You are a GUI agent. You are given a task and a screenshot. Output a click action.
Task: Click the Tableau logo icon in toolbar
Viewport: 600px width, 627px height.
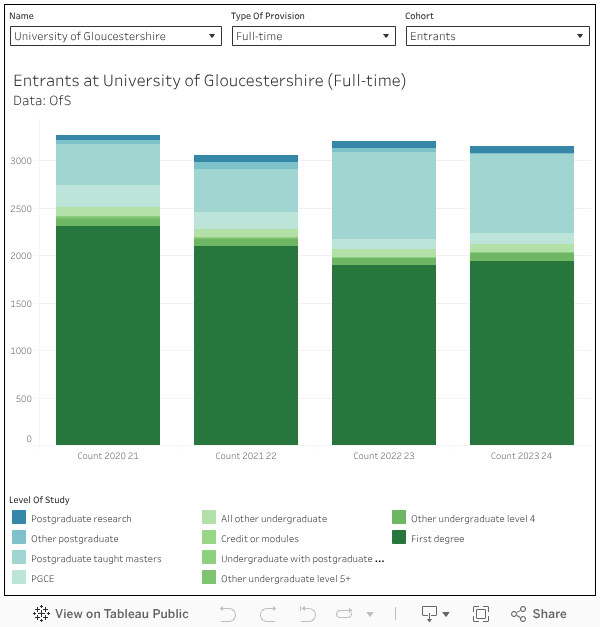(42, 614)
